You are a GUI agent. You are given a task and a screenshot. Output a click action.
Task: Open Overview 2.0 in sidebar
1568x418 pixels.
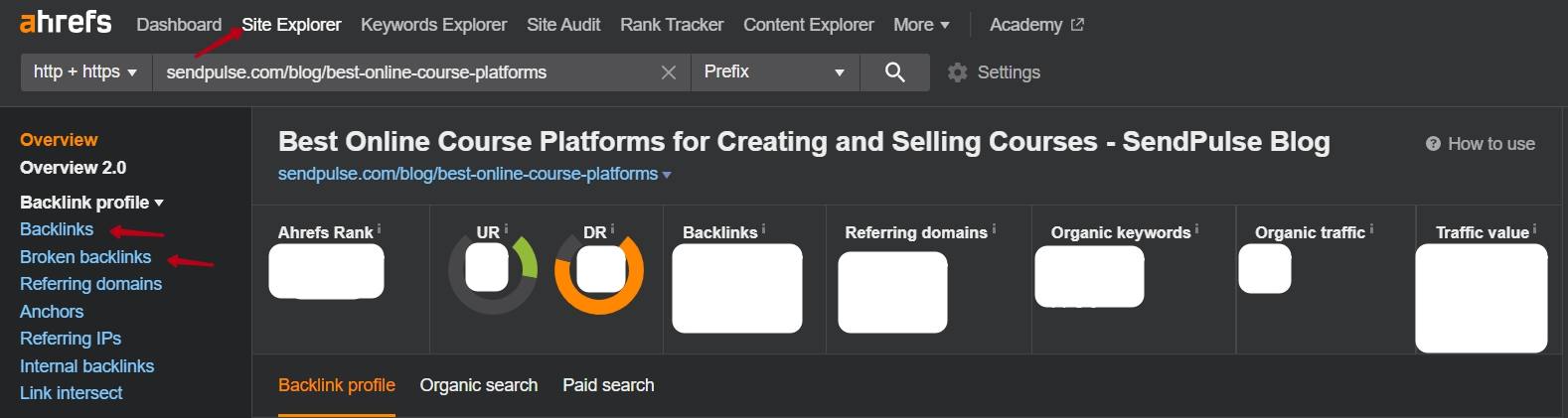[73, 168]
